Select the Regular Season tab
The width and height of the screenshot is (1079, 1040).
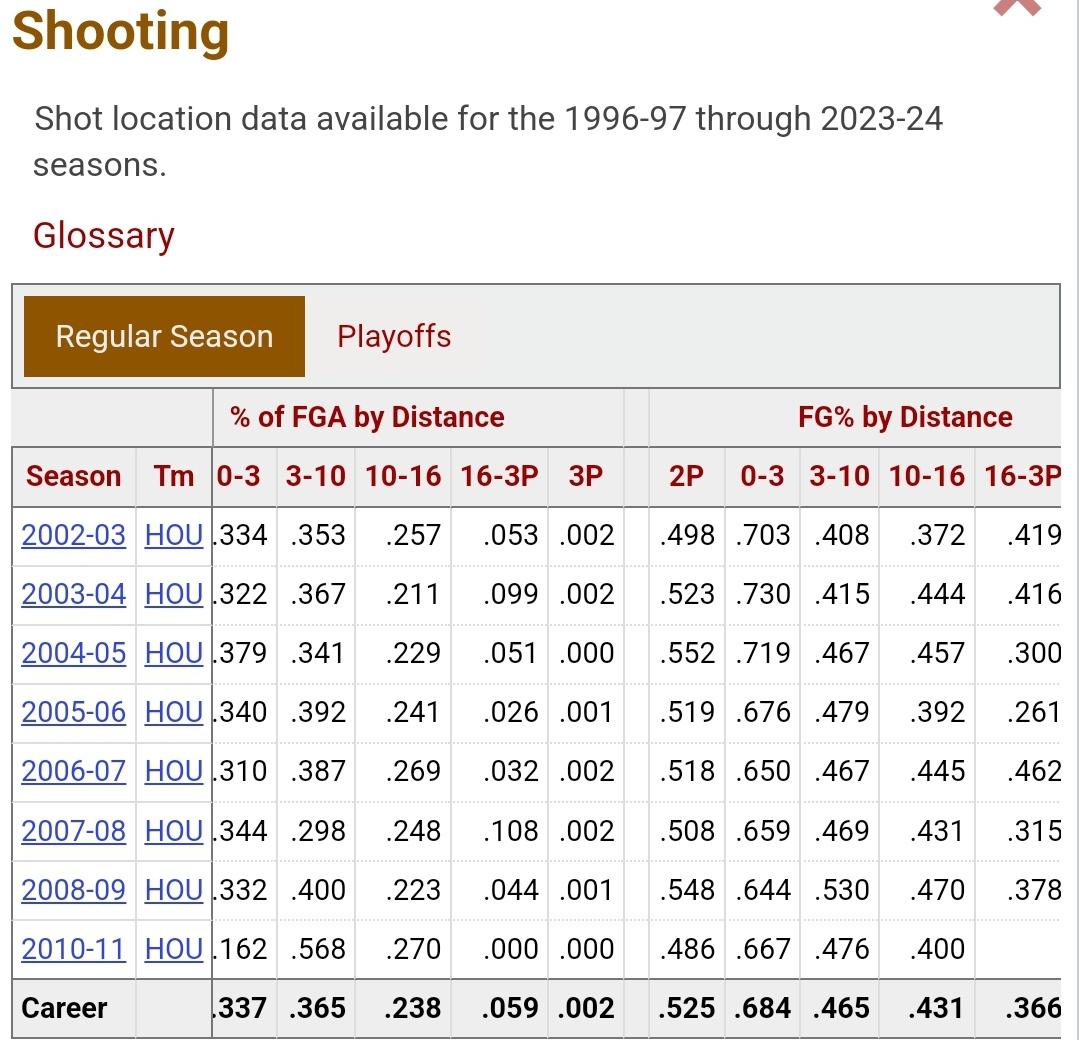[x=164, y=337]
